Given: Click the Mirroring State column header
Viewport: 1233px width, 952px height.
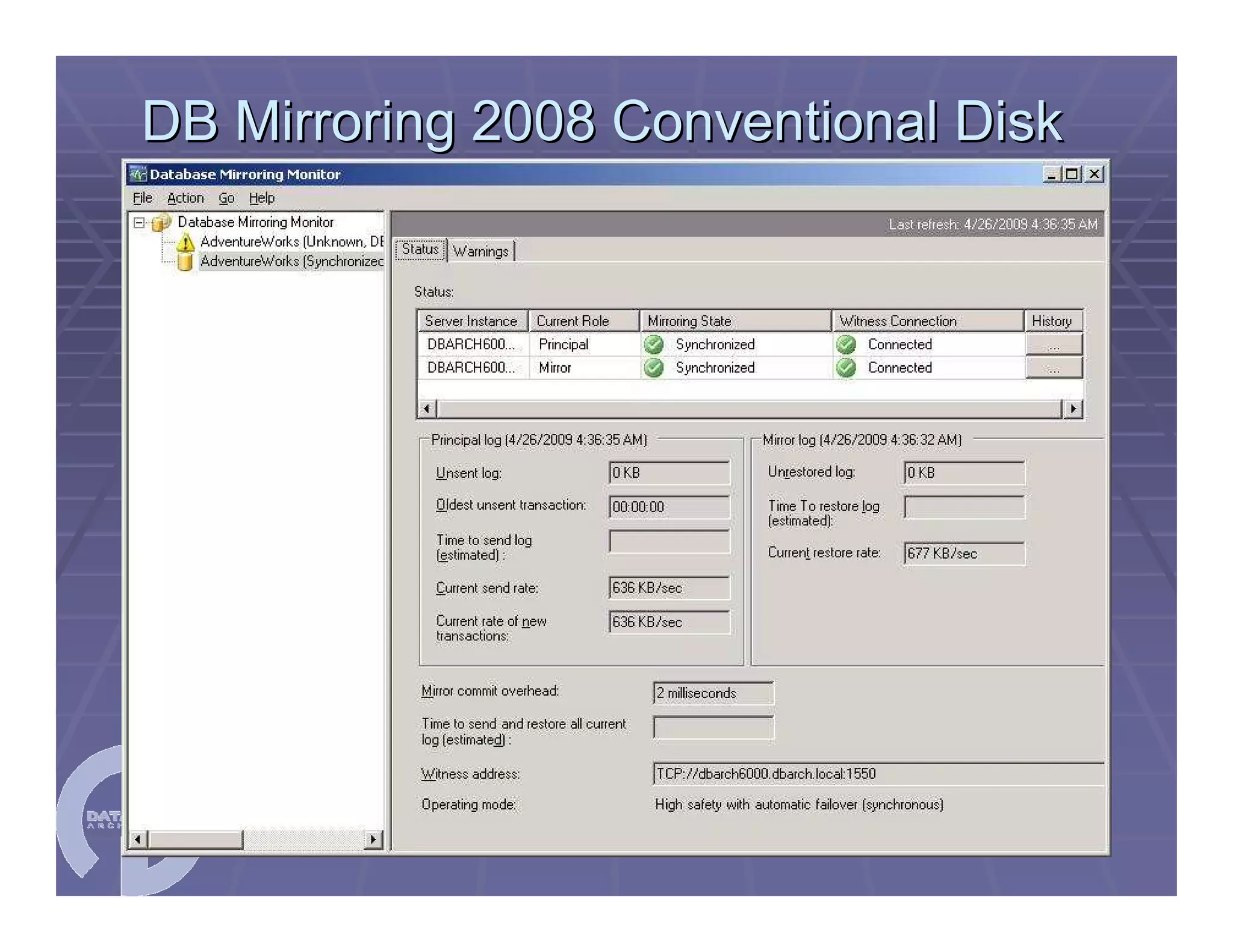Looking at the screenshot, I should (x=736, y=321).
